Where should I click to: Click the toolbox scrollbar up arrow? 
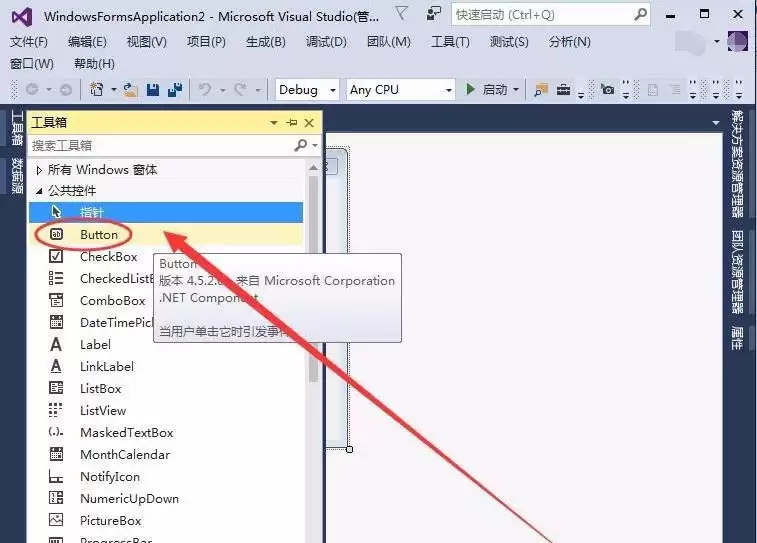[313, 167]
